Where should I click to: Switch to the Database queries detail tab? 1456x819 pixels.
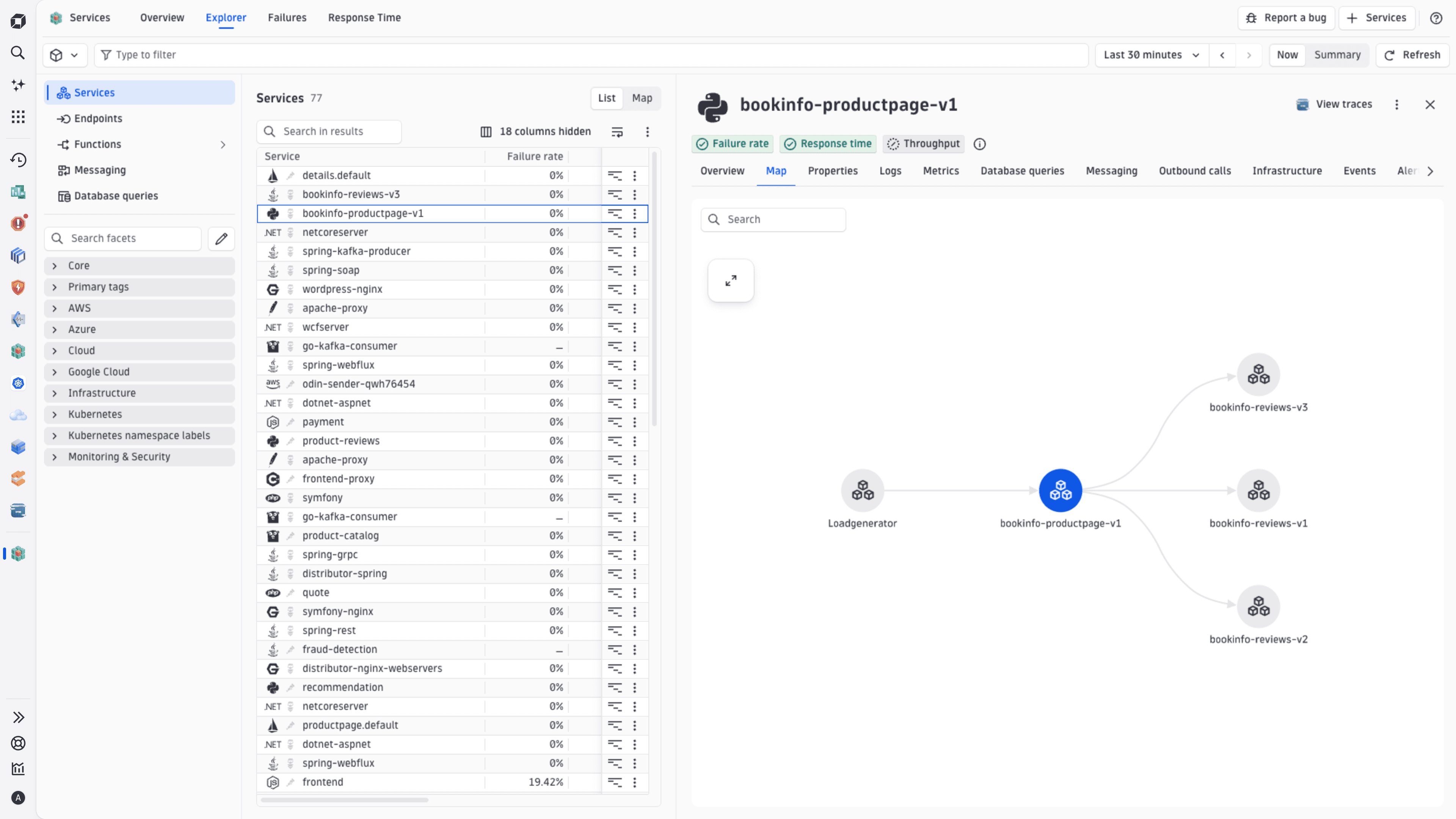(x=1022, y=171)
